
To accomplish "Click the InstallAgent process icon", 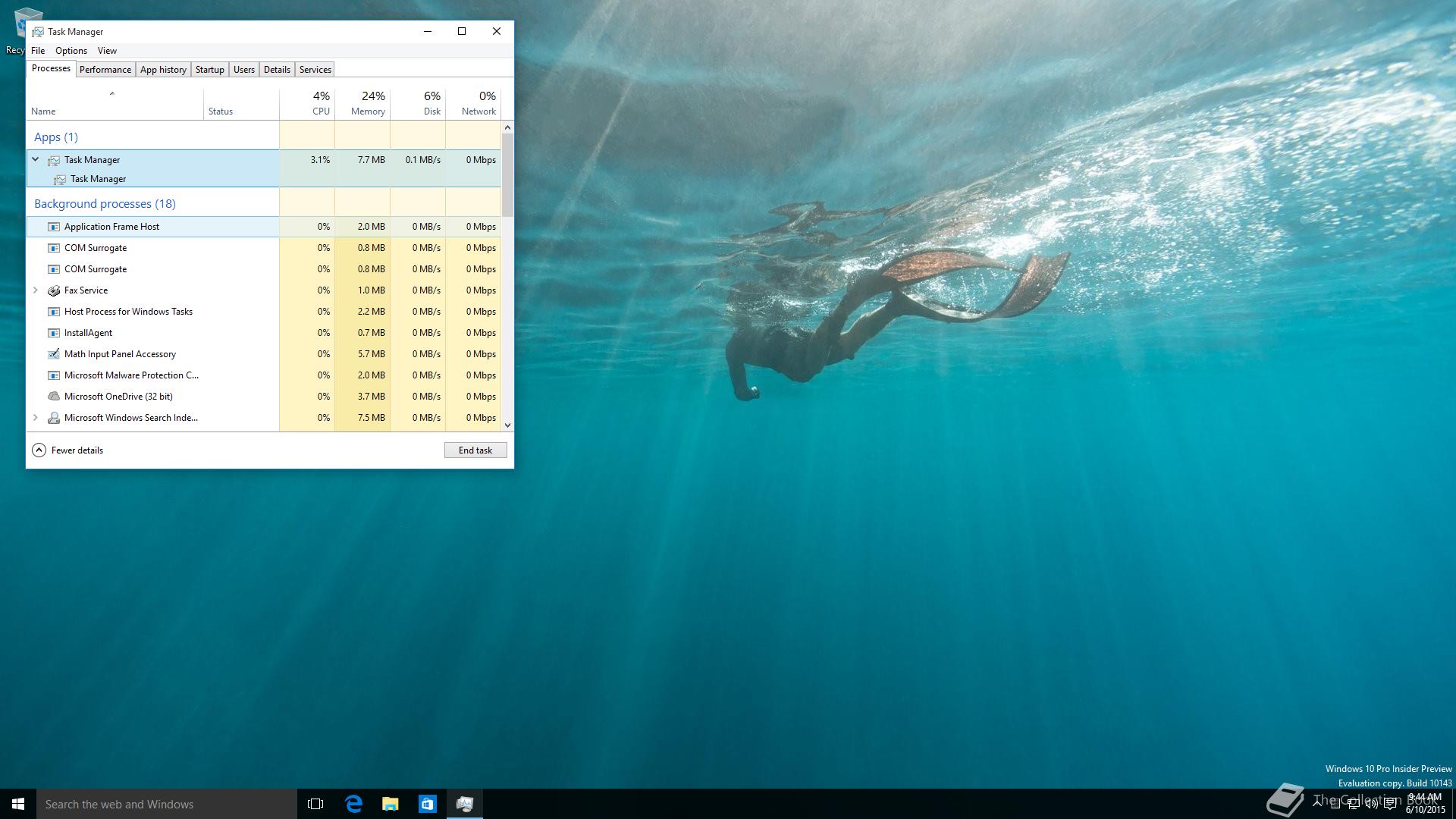I will pyautogui.click(x=54, y=333).
